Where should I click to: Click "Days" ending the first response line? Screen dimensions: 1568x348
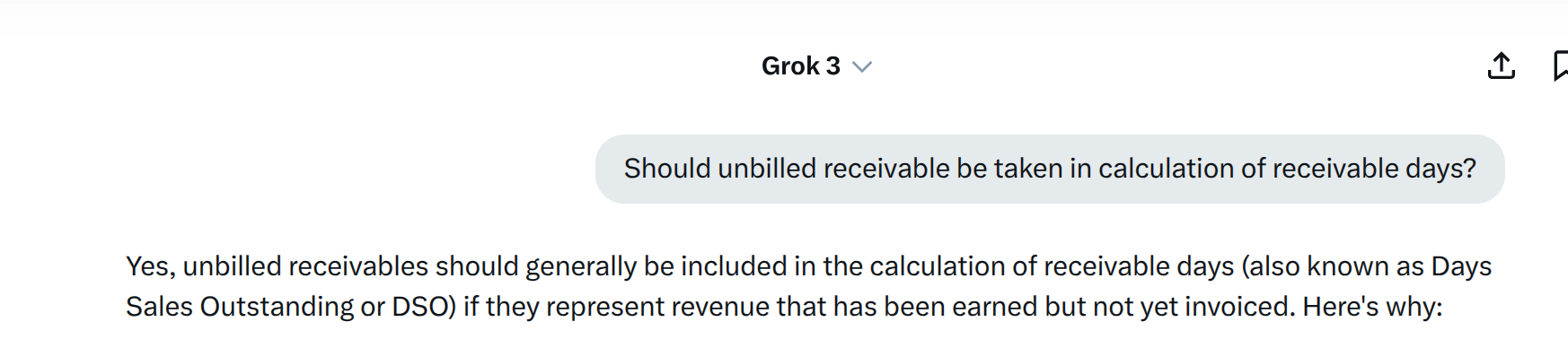coord(1461,266)
